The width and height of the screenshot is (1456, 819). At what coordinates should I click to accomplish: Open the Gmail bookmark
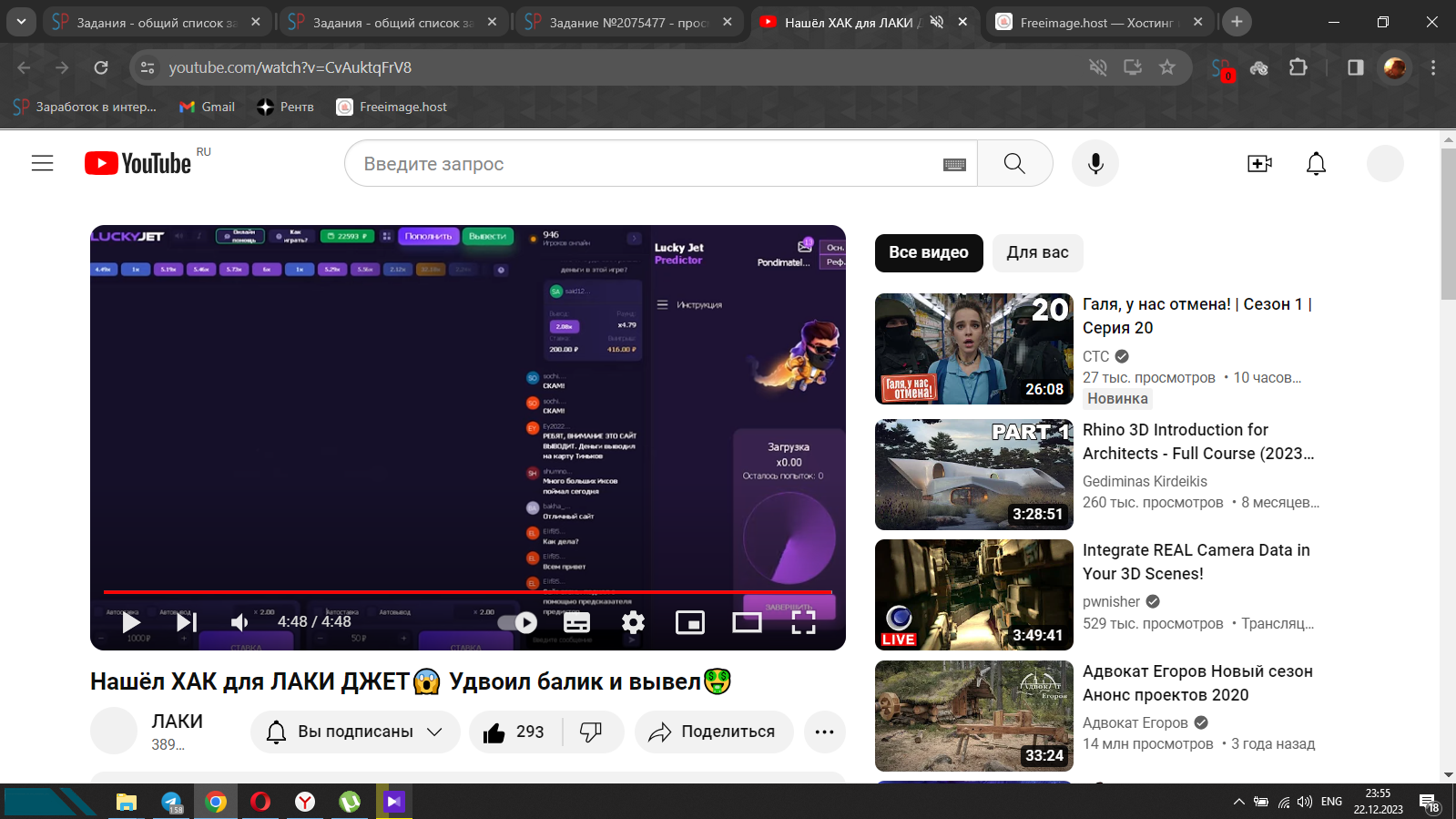tap(207, 107)
